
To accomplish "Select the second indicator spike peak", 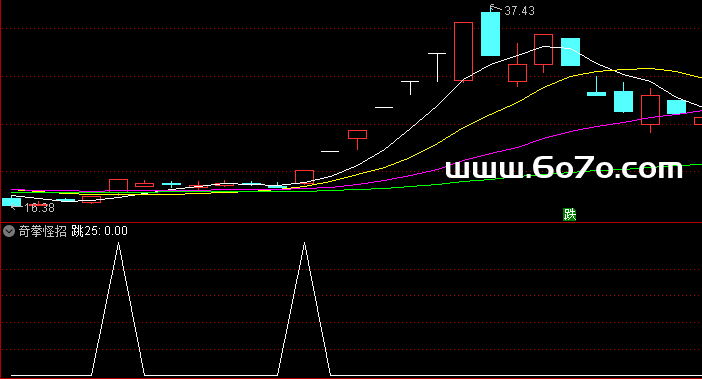I will pyautogui.click(x=304, y=244).
